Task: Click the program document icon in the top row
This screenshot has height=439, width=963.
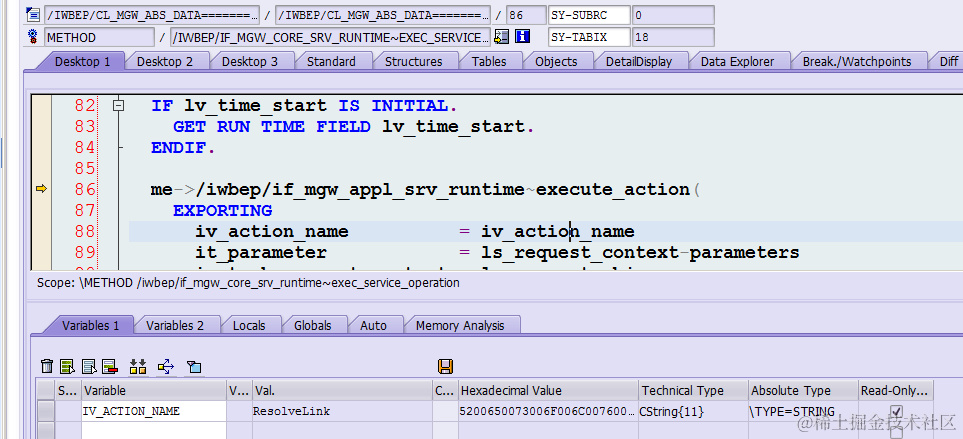Action: pyautogui.click(x=34, y=15)
